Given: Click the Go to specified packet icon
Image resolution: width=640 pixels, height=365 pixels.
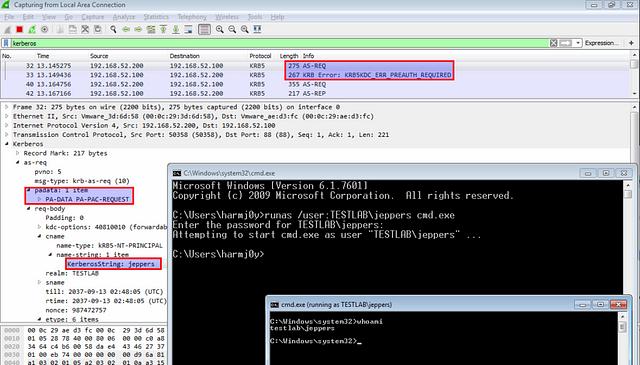Looking at the screenshot, I should tap(151, 29).
